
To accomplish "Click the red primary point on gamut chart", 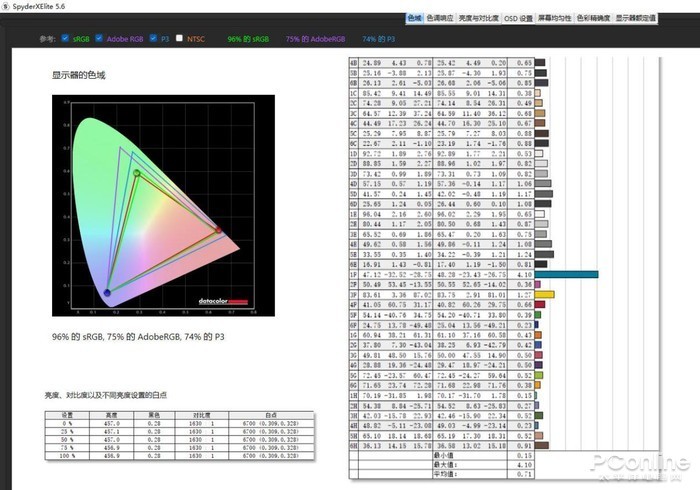I will coord(219,231).
